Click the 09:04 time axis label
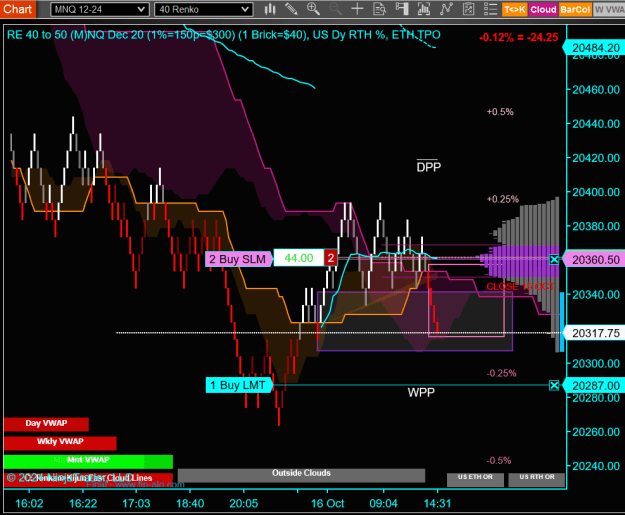Image resolution: width=625 pixels, height=515 pixels. (383, 503)
